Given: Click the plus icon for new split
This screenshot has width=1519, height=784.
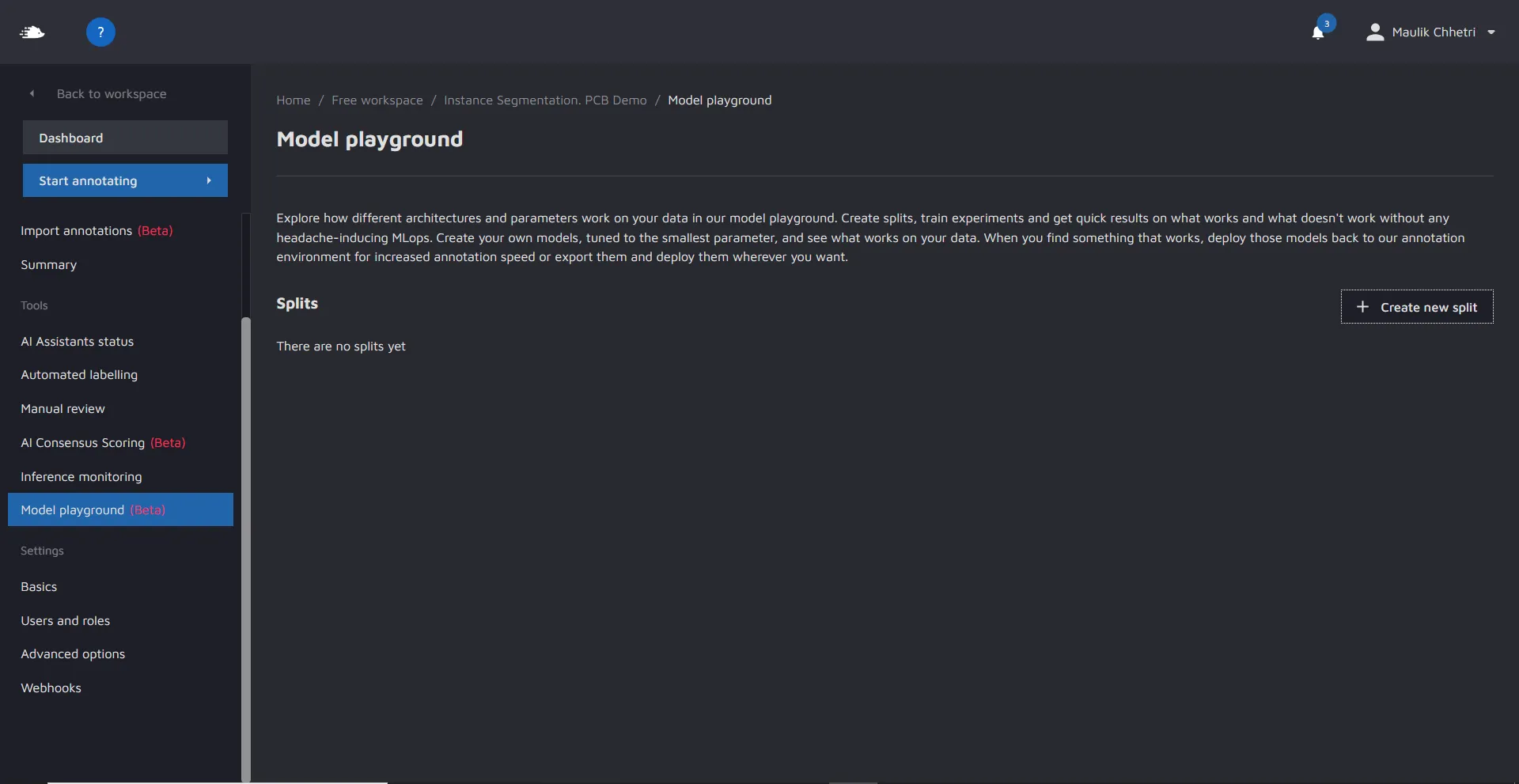Looking at the screenshot, I should [x=1362, y=307].
